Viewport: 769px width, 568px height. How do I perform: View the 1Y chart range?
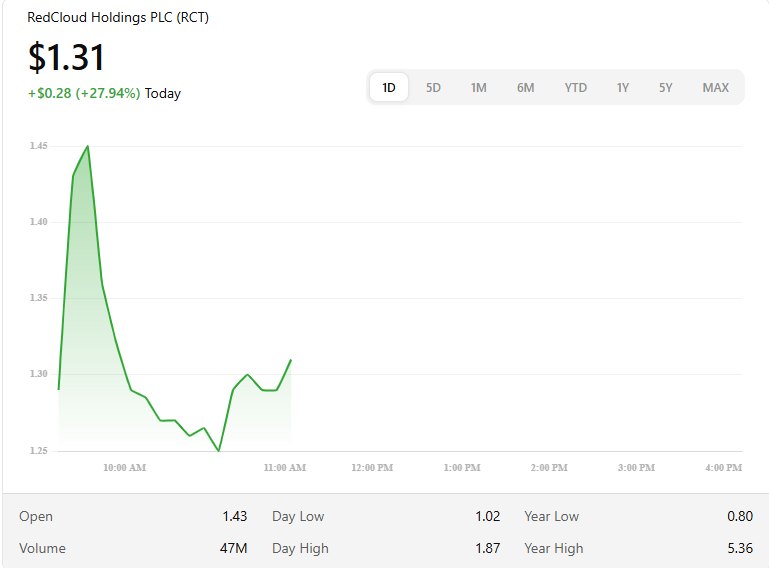pos(622,87)
